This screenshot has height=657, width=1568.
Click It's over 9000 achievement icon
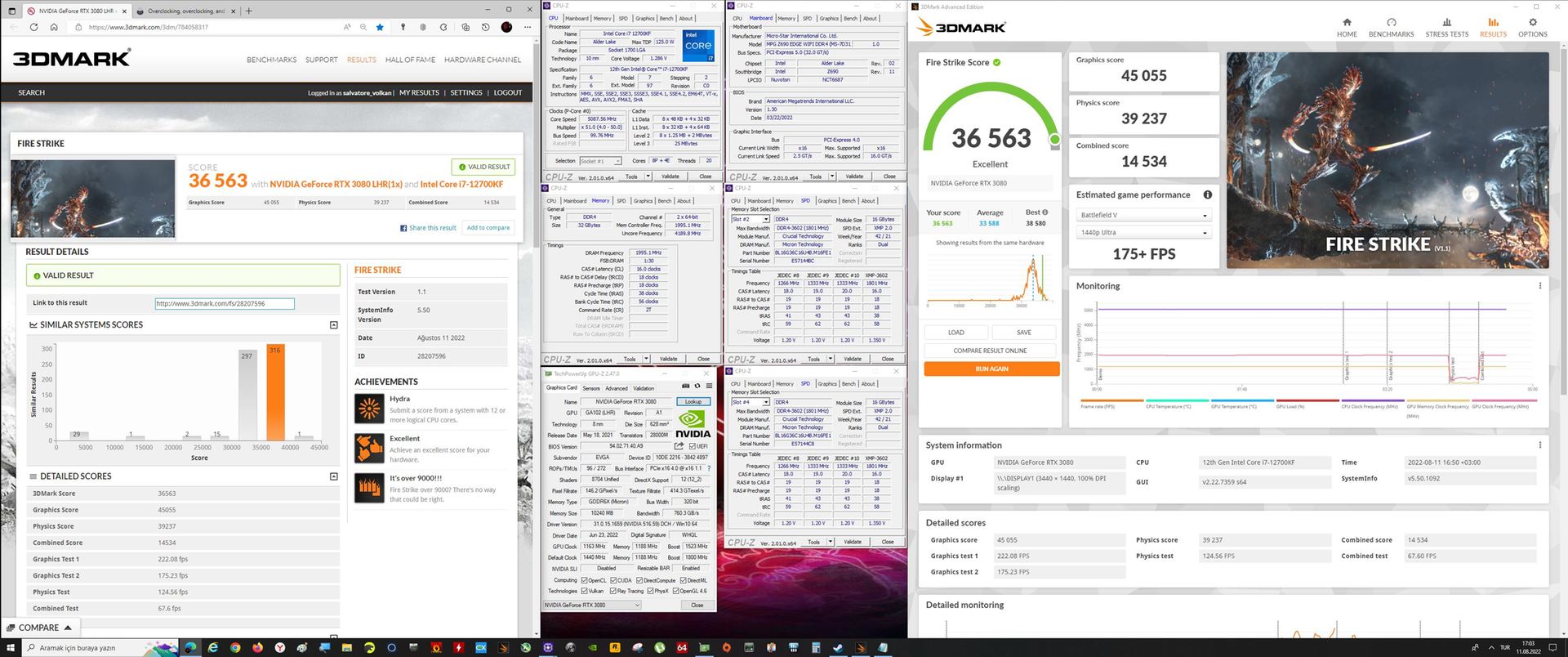click(369, 488)
